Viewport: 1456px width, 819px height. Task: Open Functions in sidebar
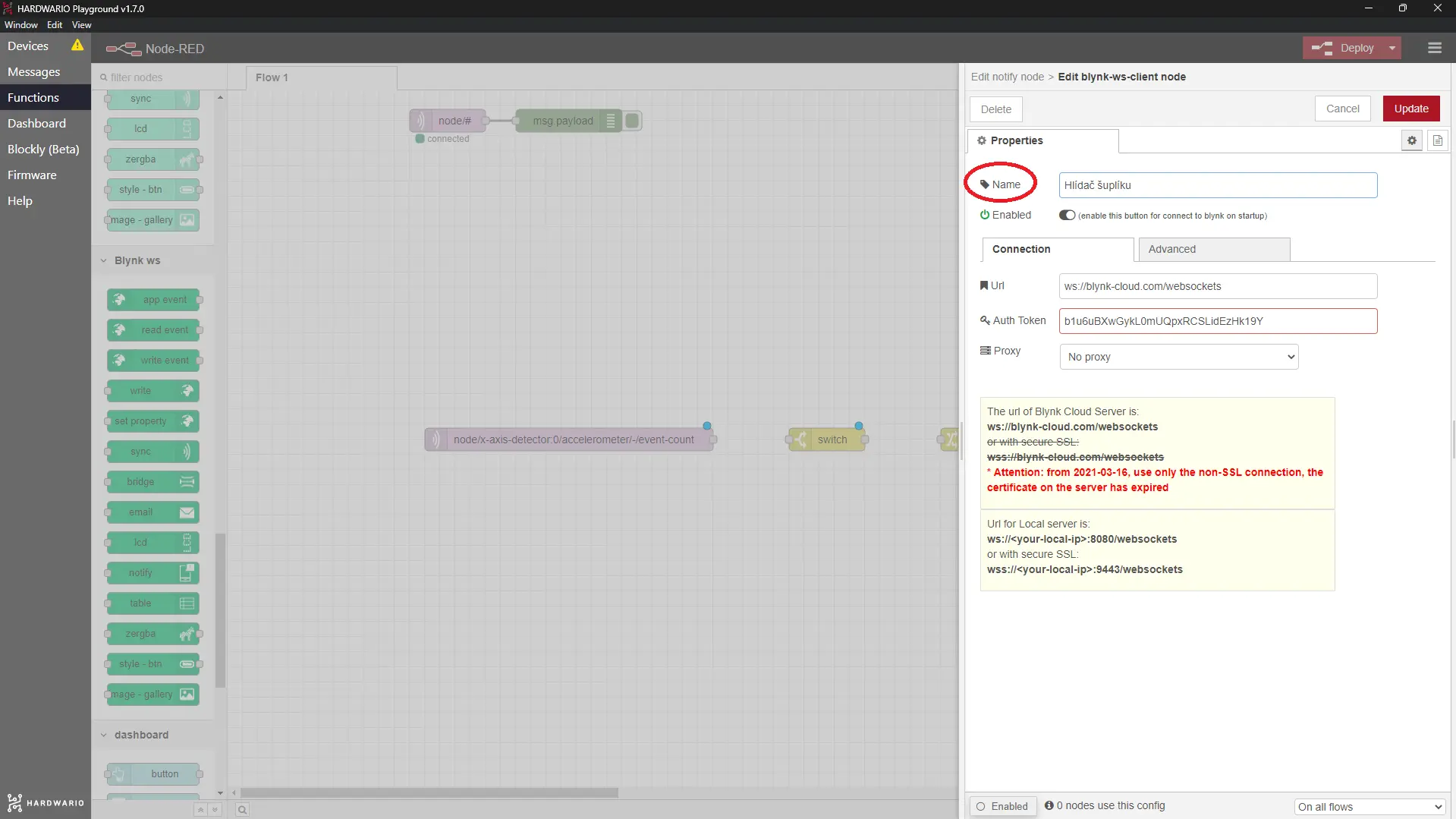click(46, 98)
